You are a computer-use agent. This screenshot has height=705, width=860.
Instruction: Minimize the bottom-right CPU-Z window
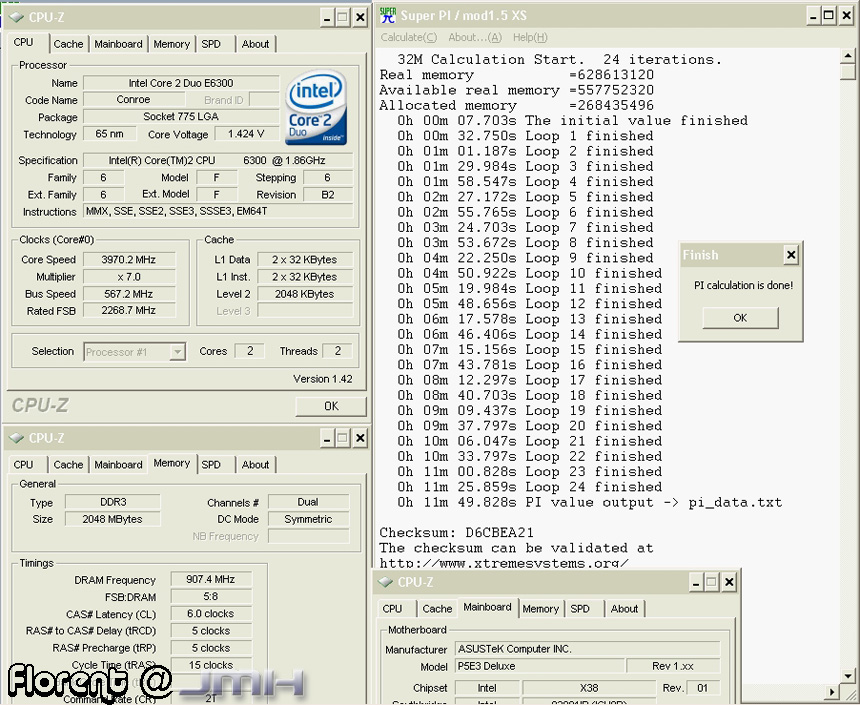[x=696, y=582]
